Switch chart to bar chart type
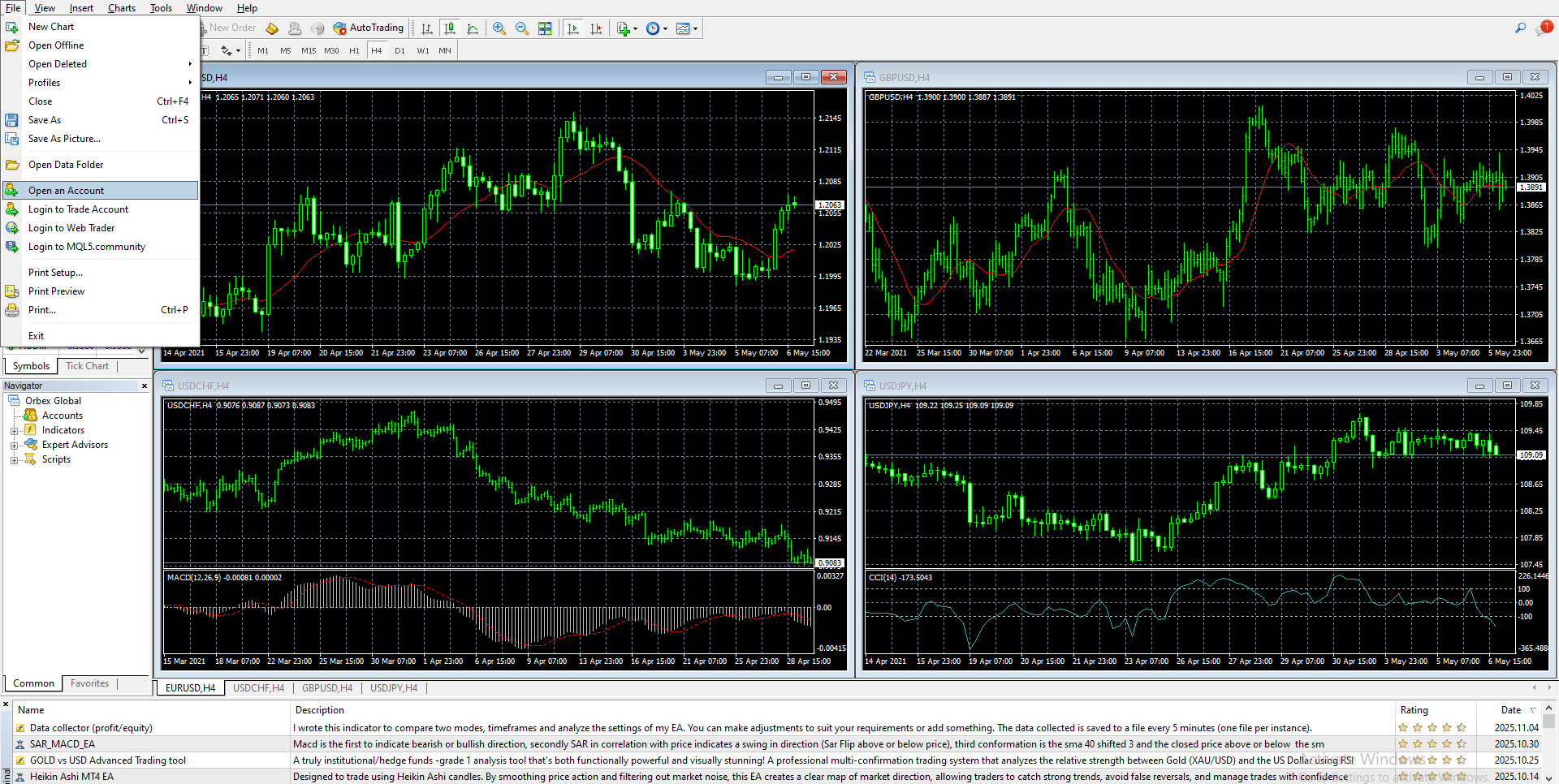The image size is (1559, 784). coord(427,28)
